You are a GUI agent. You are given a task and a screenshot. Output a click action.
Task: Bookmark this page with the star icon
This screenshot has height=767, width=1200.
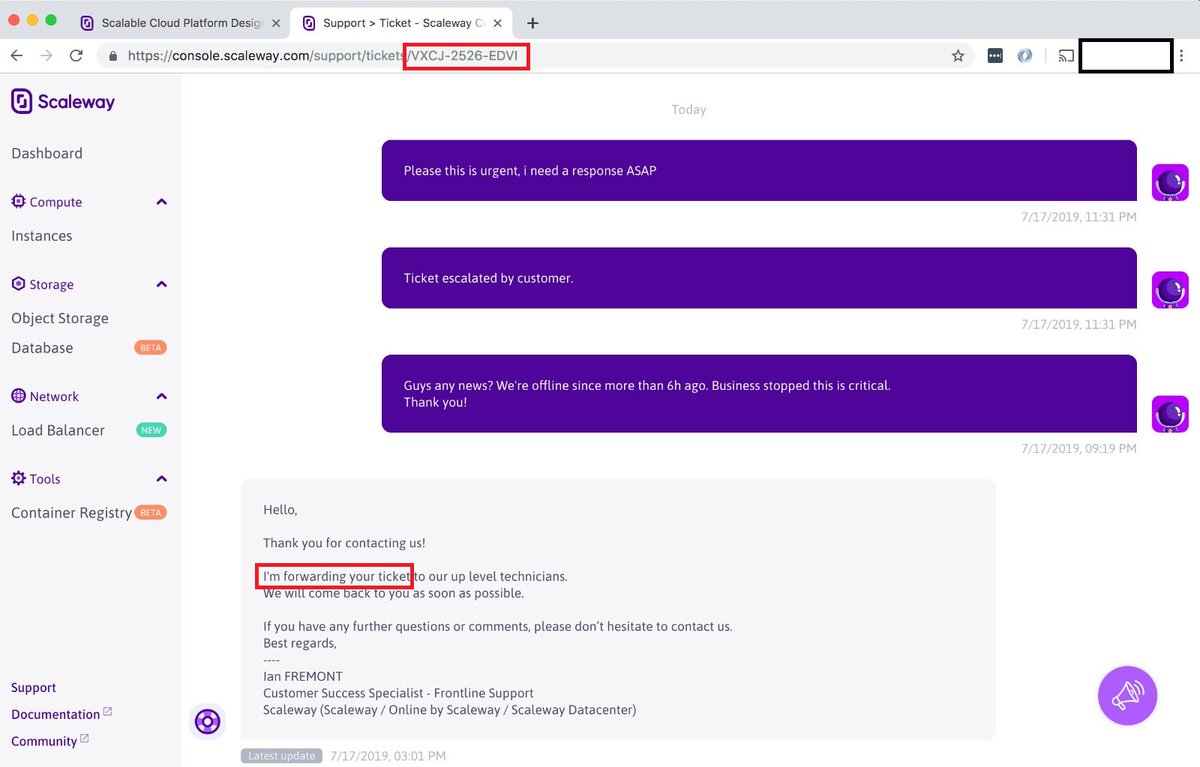[x=957, y=56]
